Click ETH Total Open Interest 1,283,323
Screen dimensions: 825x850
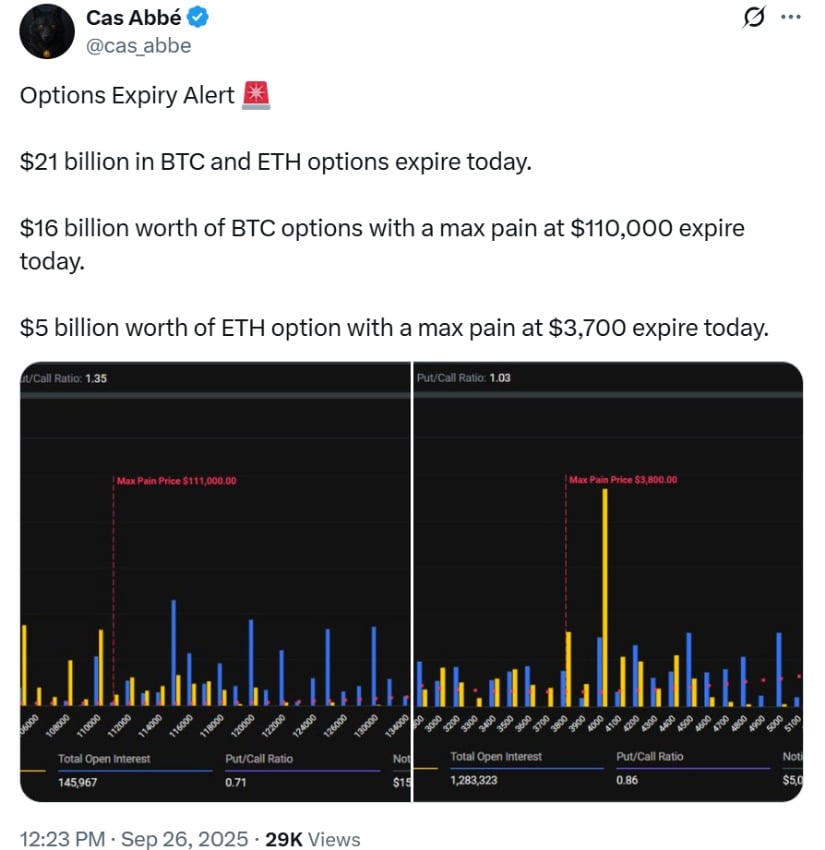click(474, 780)
